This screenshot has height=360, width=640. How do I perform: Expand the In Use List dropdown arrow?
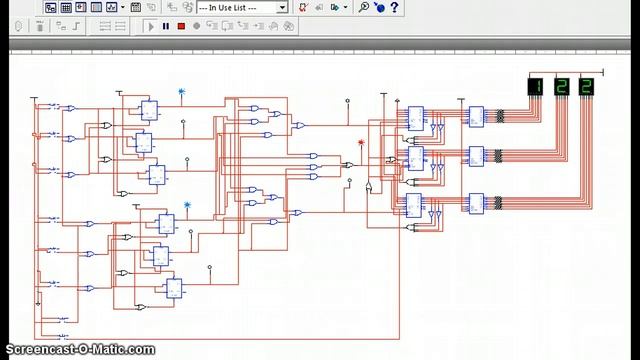coord(282,8)
